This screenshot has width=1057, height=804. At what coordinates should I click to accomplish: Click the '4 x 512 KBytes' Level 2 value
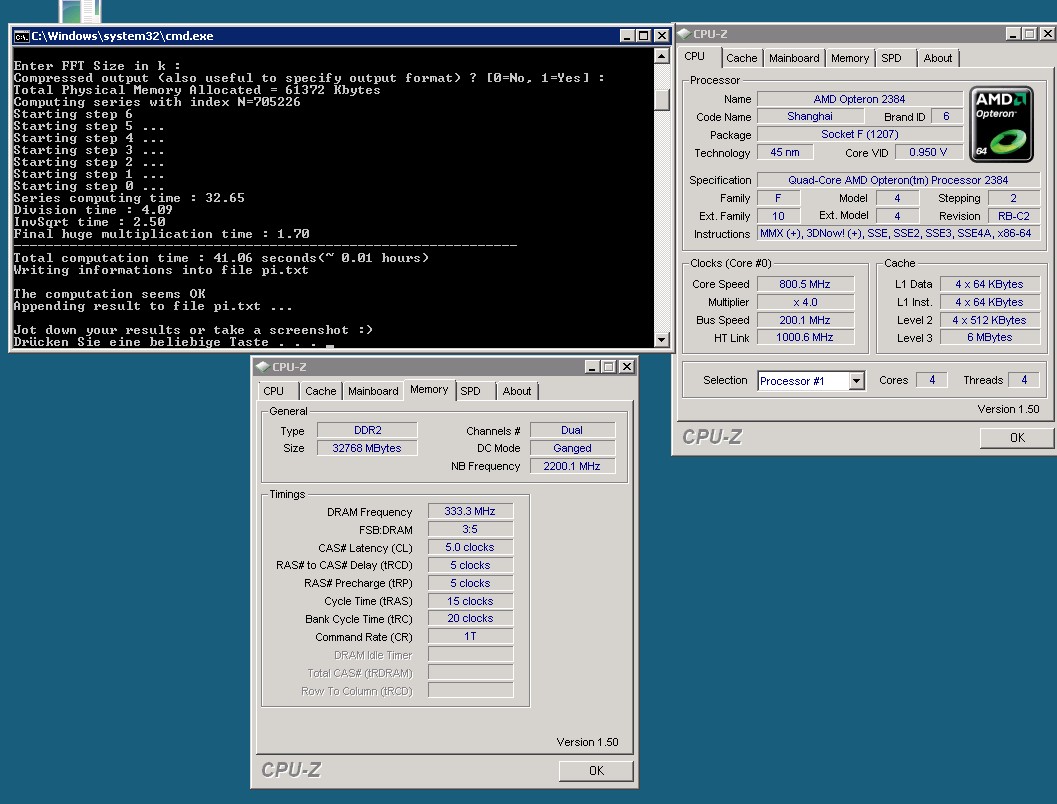click(989, 320)
